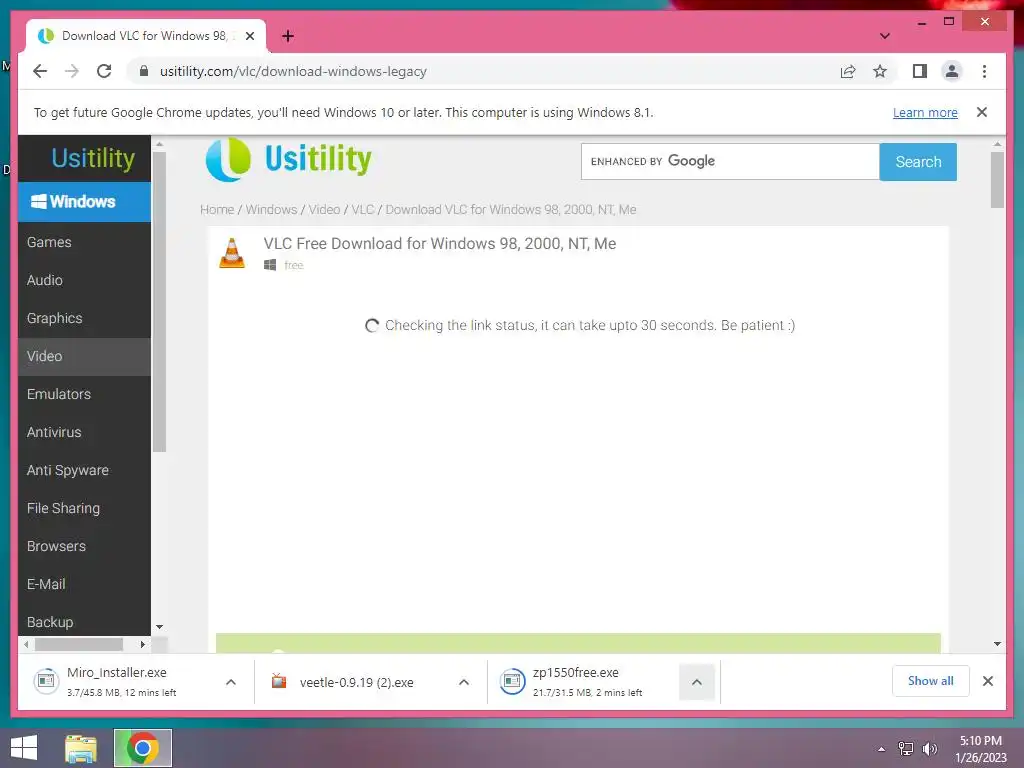This screenshot has height=768, width=1024.
Task: Open E-Mail category in sidebar
Action: click(84, 584)
